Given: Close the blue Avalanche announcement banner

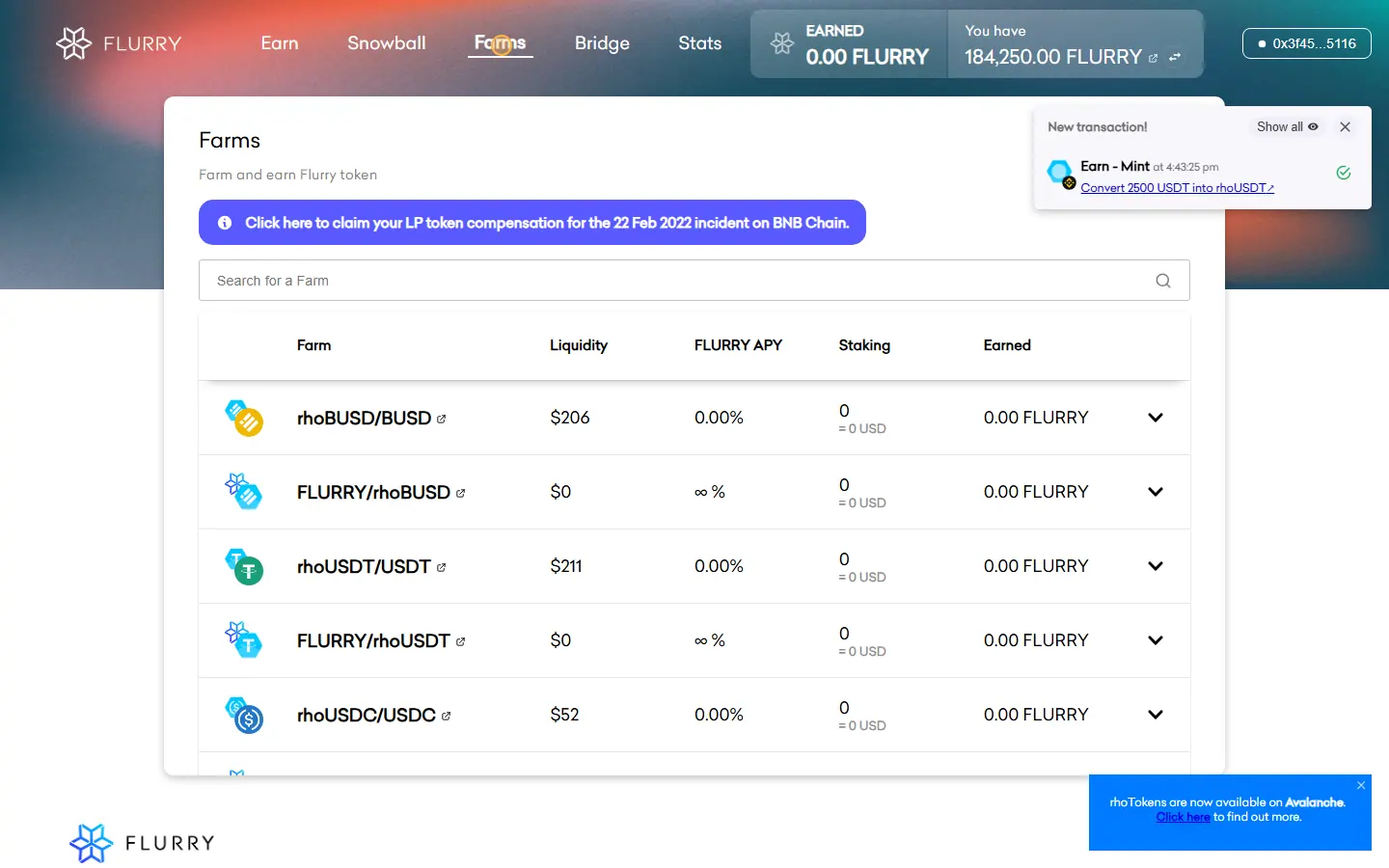Looking at the screenshot, I should [1361, 785].
